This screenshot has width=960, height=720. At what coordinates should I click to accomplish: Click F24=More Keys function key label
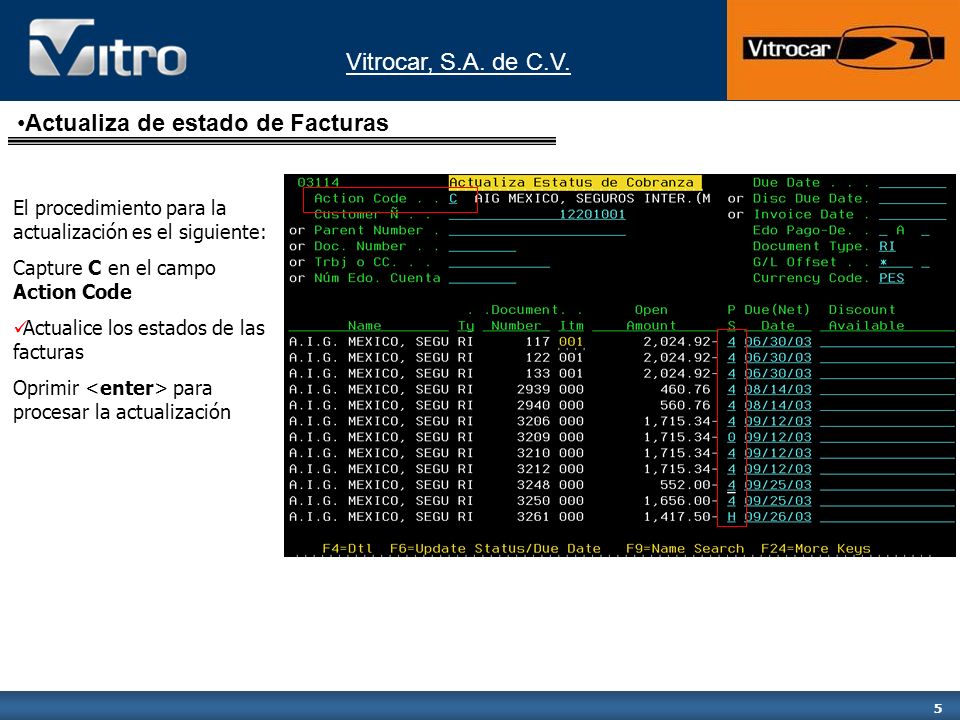[816, 549]
